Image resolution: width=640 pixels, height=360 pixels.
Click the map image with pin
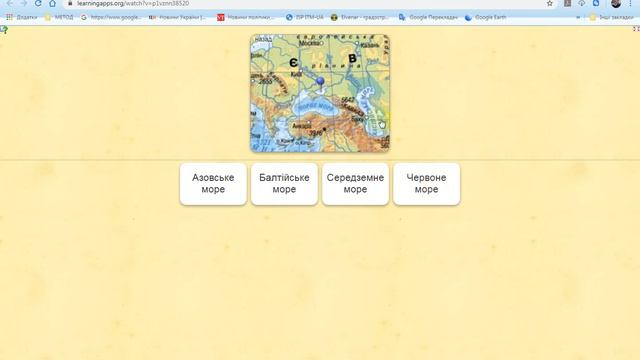coord(320,93)
